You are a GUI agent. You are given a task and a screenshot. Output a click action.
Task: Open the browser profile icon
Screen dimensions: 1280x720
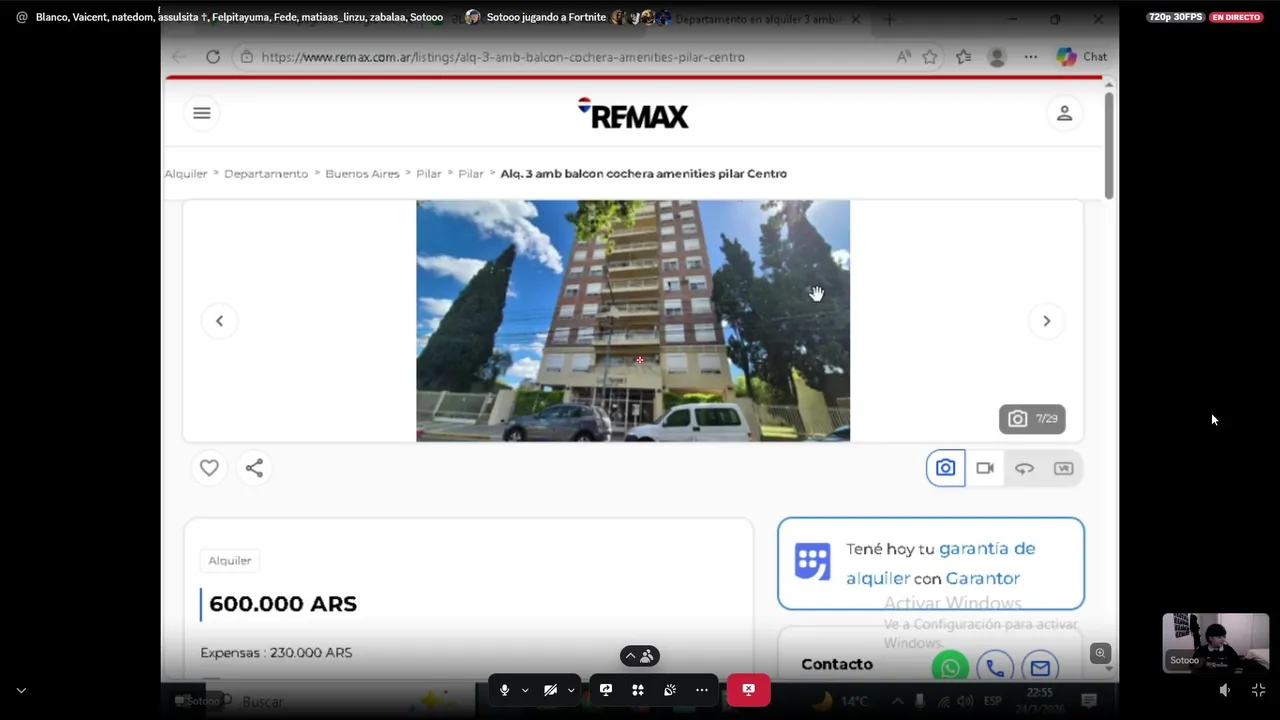pos(997,57)
